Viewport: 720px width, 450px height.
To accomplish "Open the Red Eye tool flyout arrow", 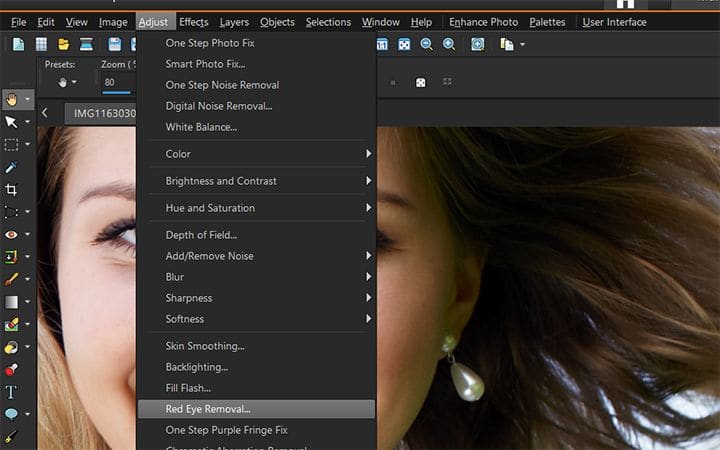I will [27, 234].
